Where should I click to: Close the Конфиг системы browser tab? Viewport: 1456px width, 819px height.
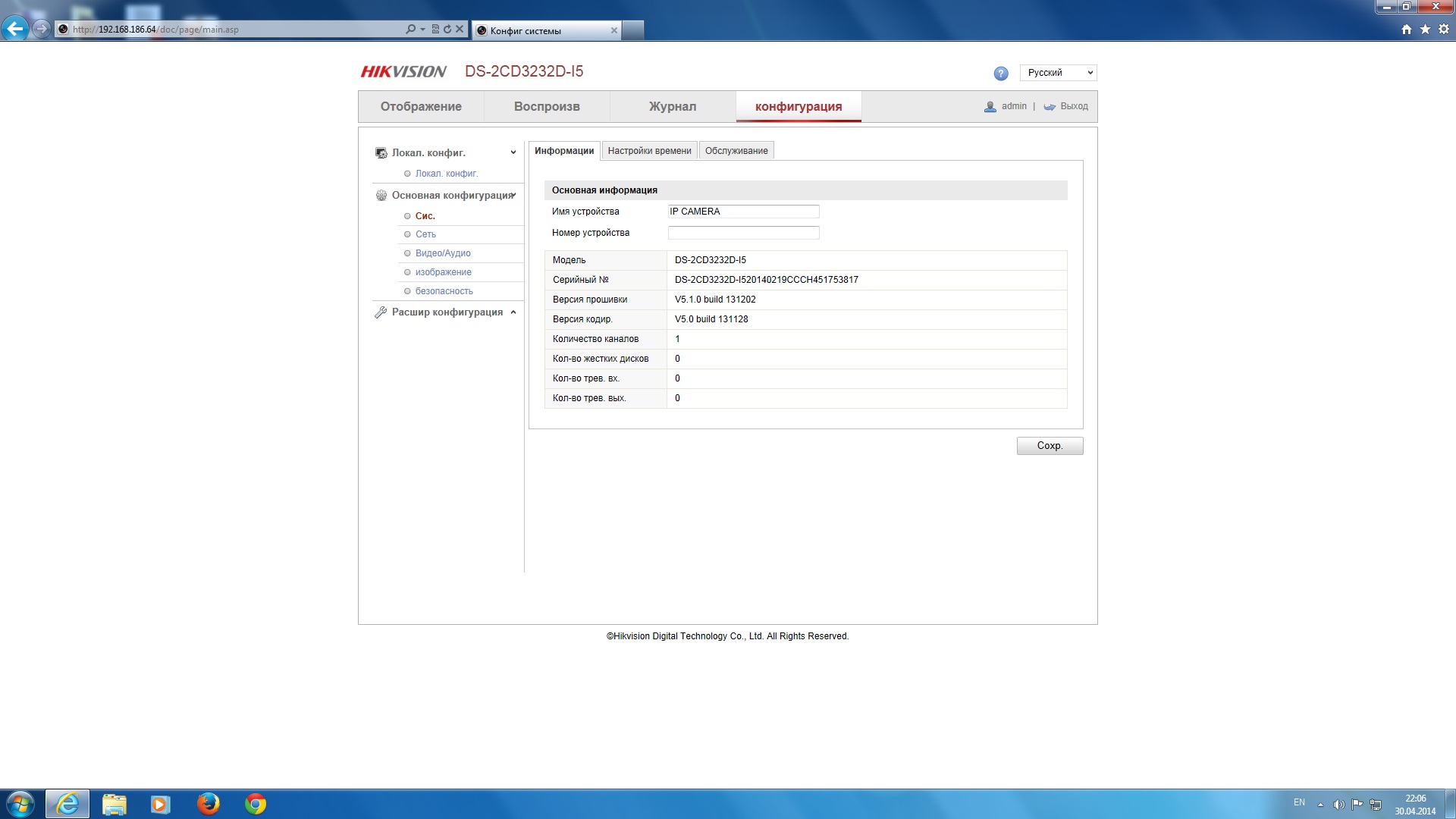click(x=613, y=30)
